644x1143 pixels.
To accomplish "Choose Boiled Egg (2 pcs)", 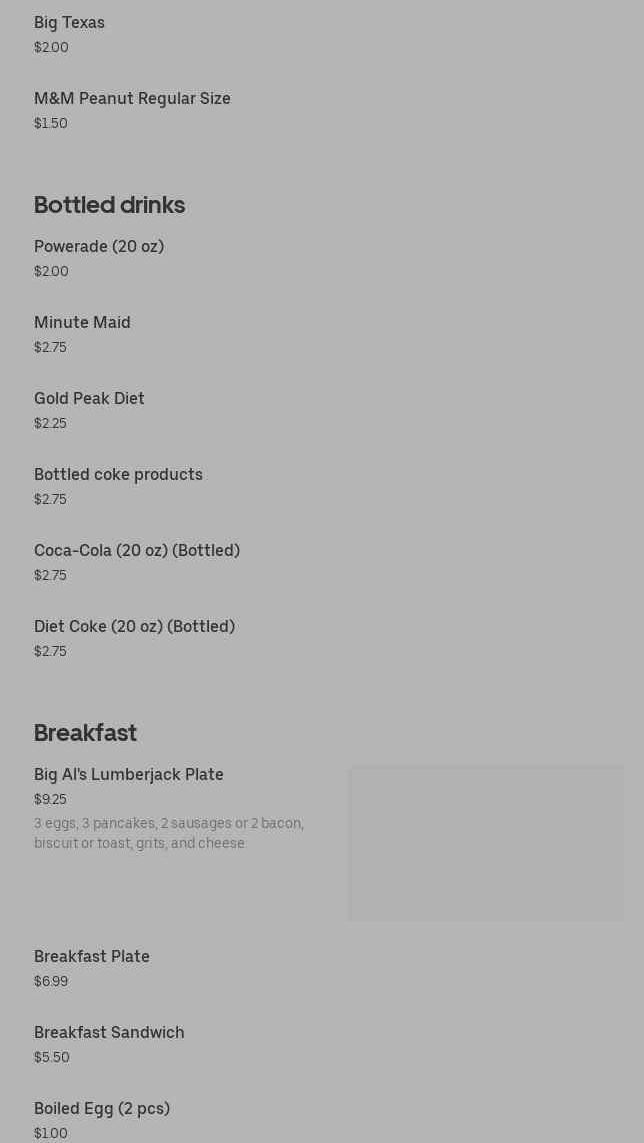I will (x=102, y=1109).
